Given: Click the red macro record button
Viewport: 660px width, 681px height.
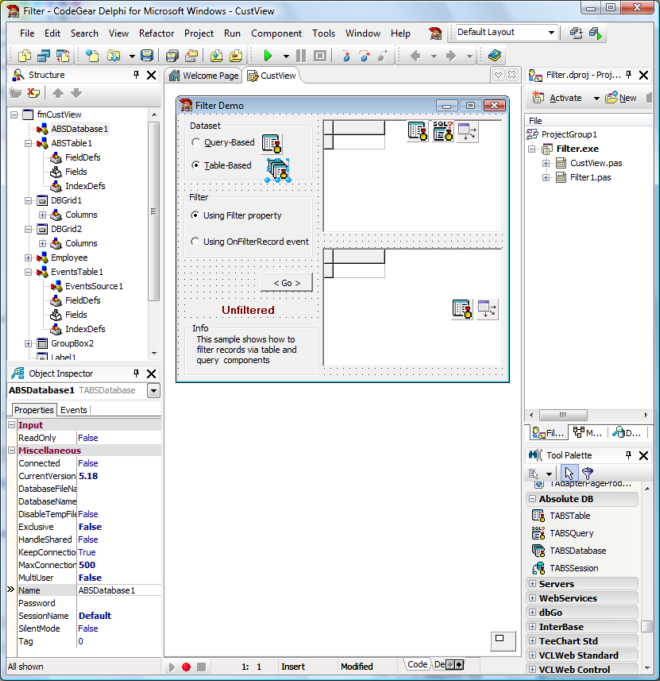Looking at the screenshot, I should click(x=186, y=666).
